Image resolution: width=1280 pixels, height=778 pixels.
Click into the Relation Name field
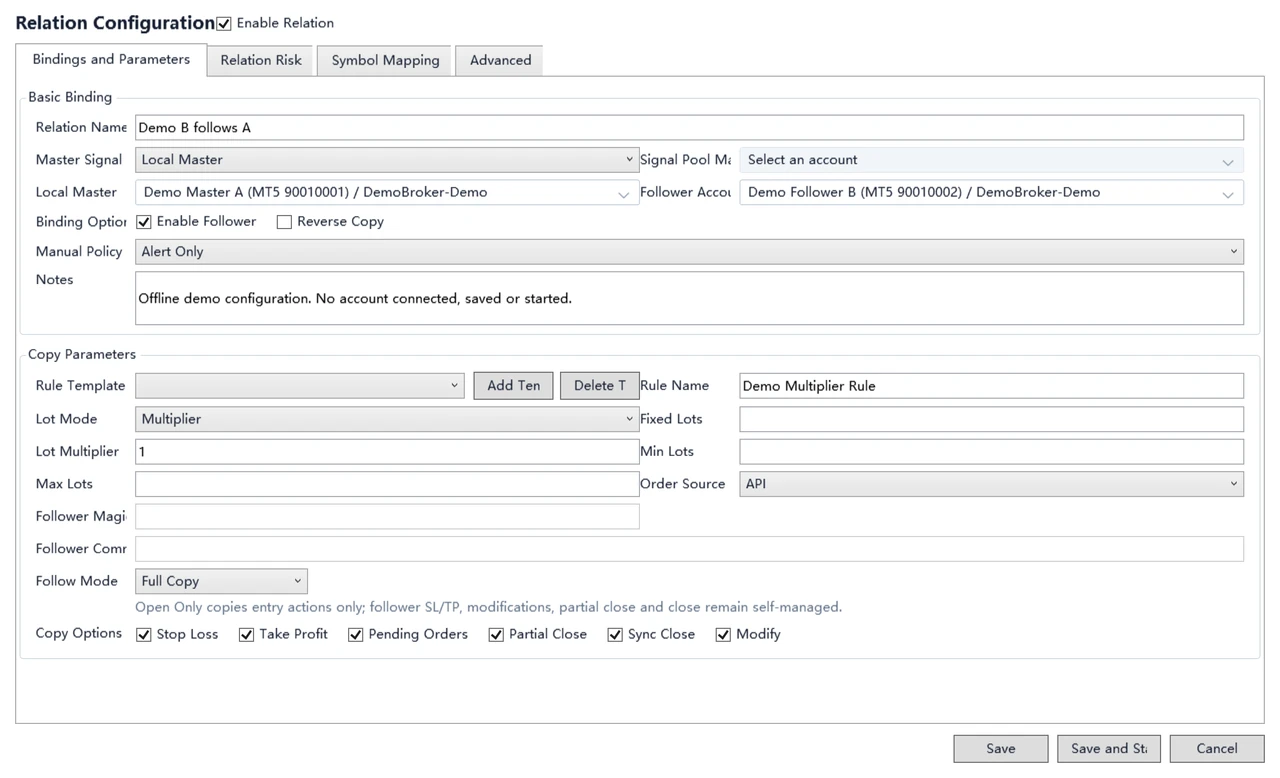click(x=689, y=128)
